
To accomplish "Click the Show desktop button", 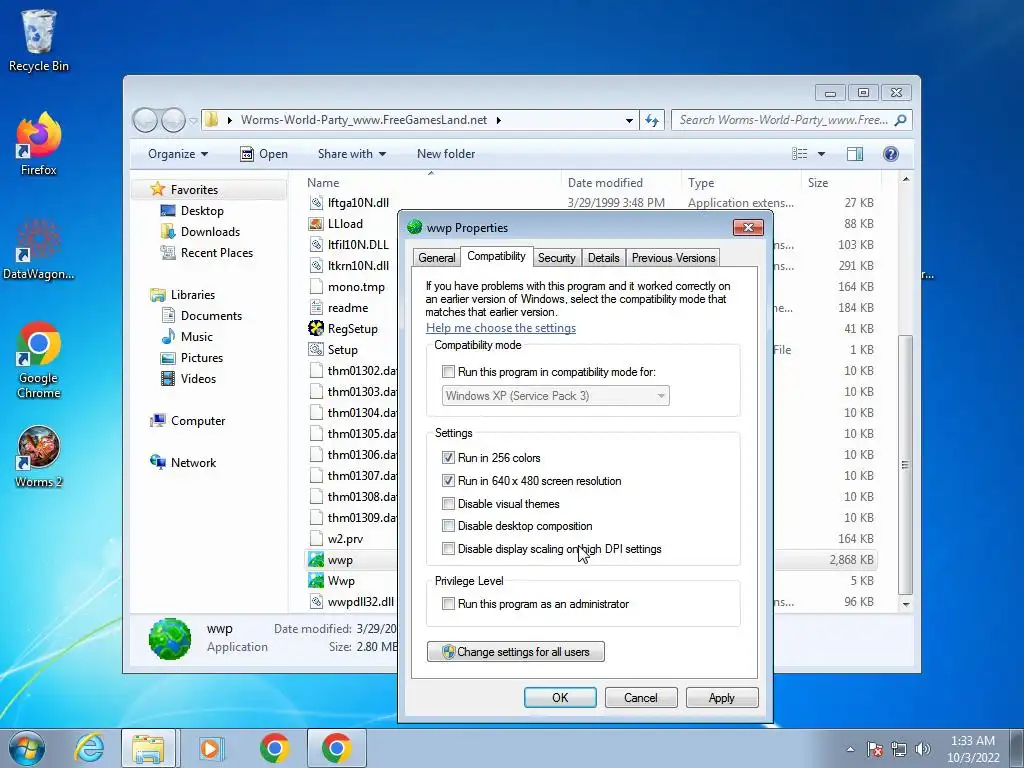I will (x=1017, y=748).
